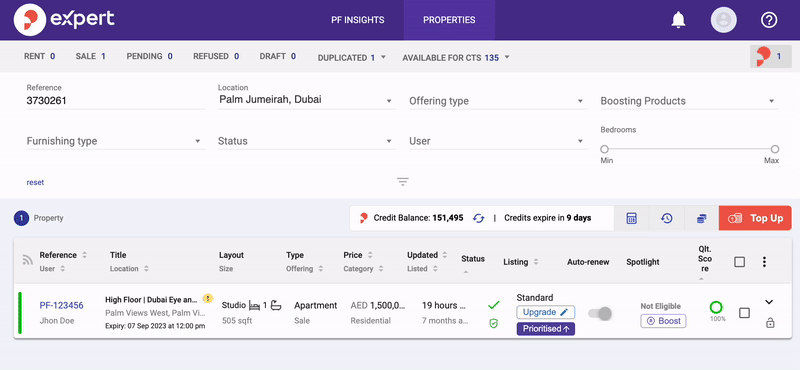The height and width of the screenshot is (370, 800).
Task: Open the PF-123456 reference link
Action: point(61,305)
